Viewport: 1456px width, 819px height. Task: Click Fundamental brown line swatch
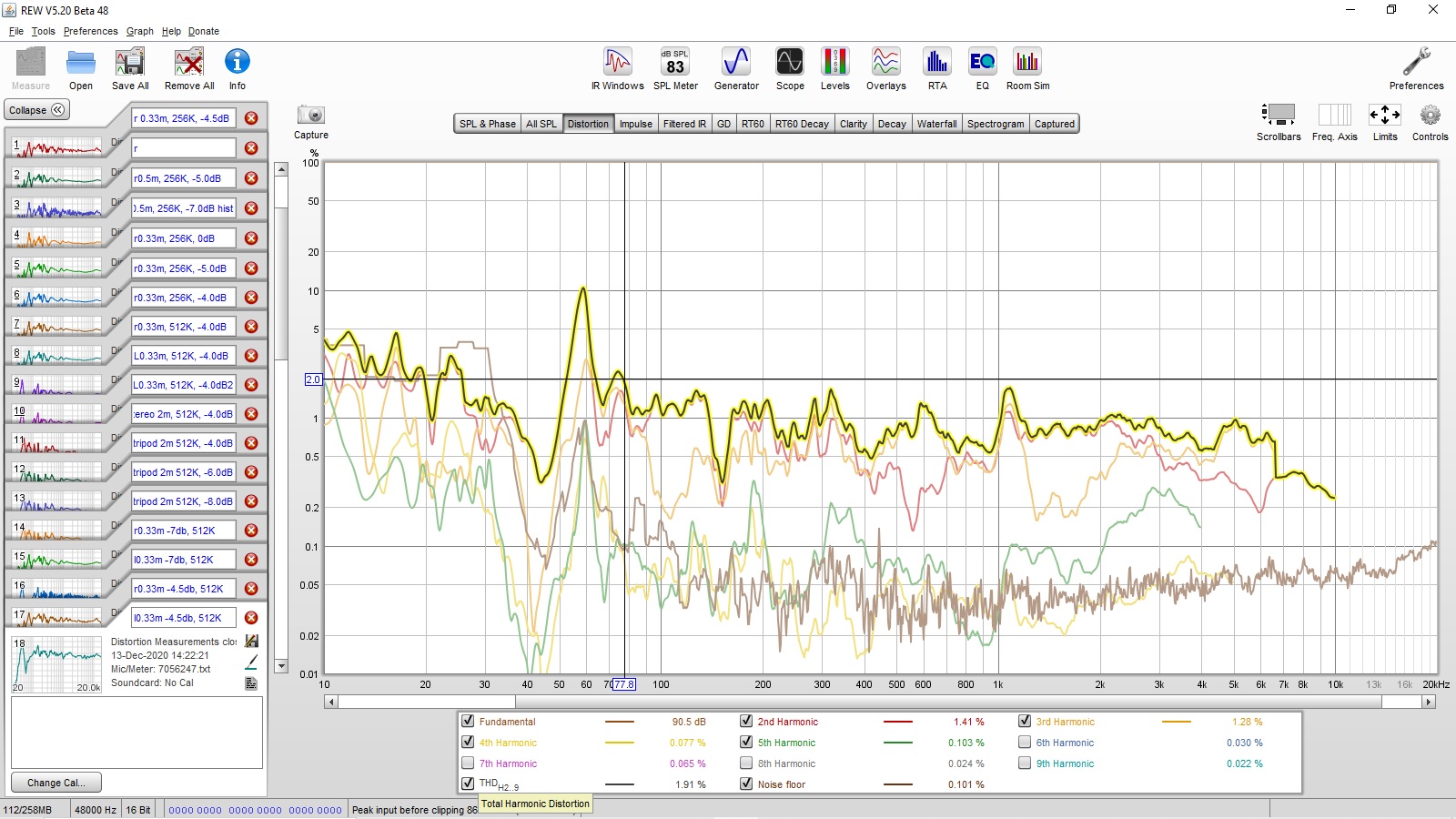coord(620,722)
